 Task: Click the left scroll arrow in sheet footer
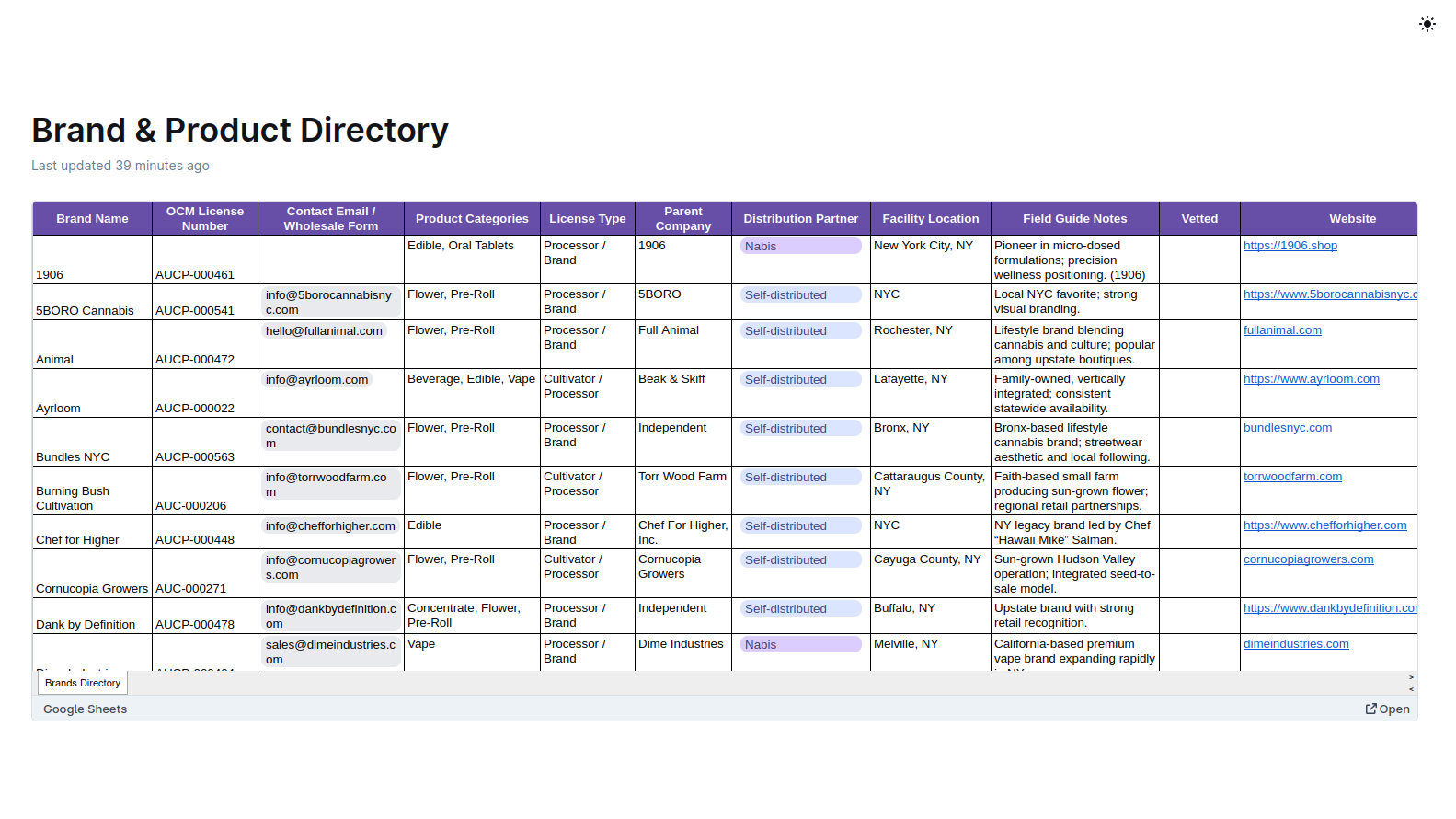(1411, 688)
